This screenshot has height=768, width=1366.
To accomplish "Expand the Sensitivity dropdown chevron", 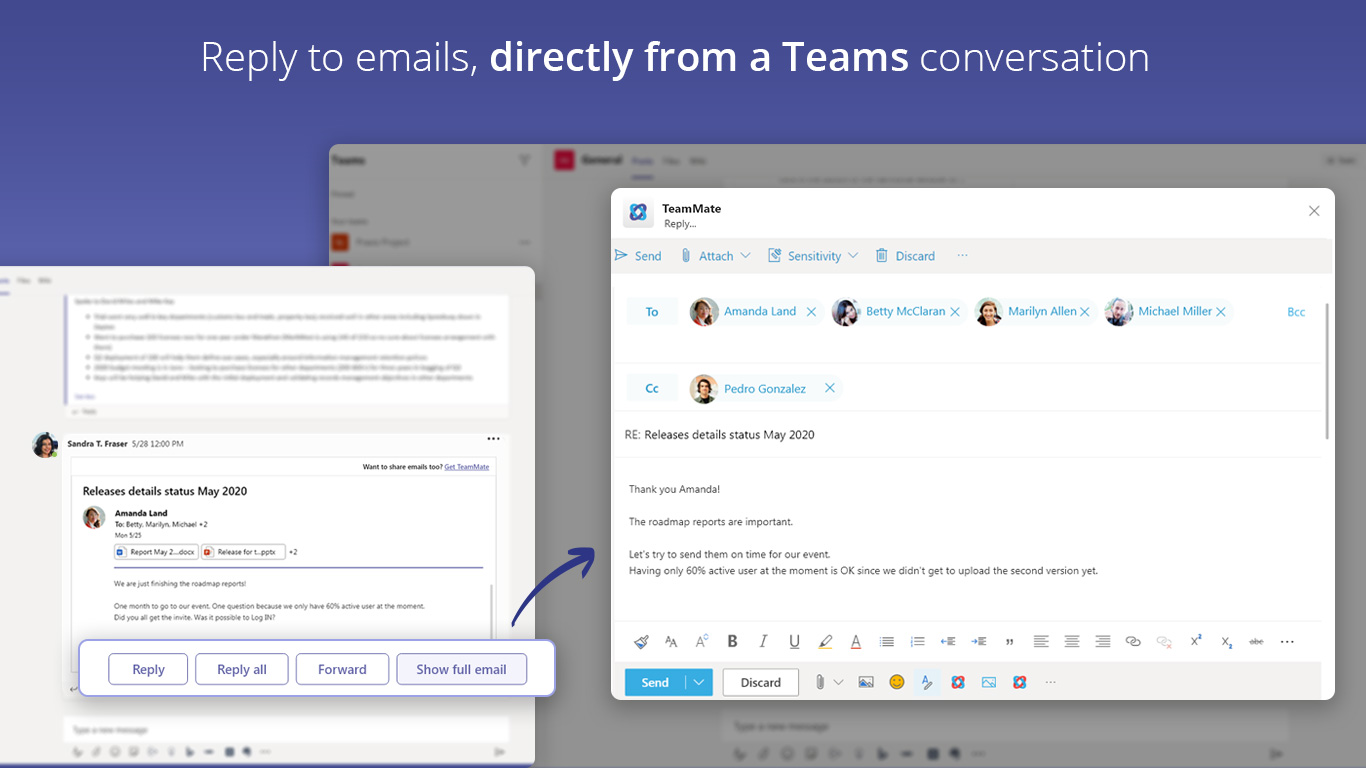I will 853,256.
